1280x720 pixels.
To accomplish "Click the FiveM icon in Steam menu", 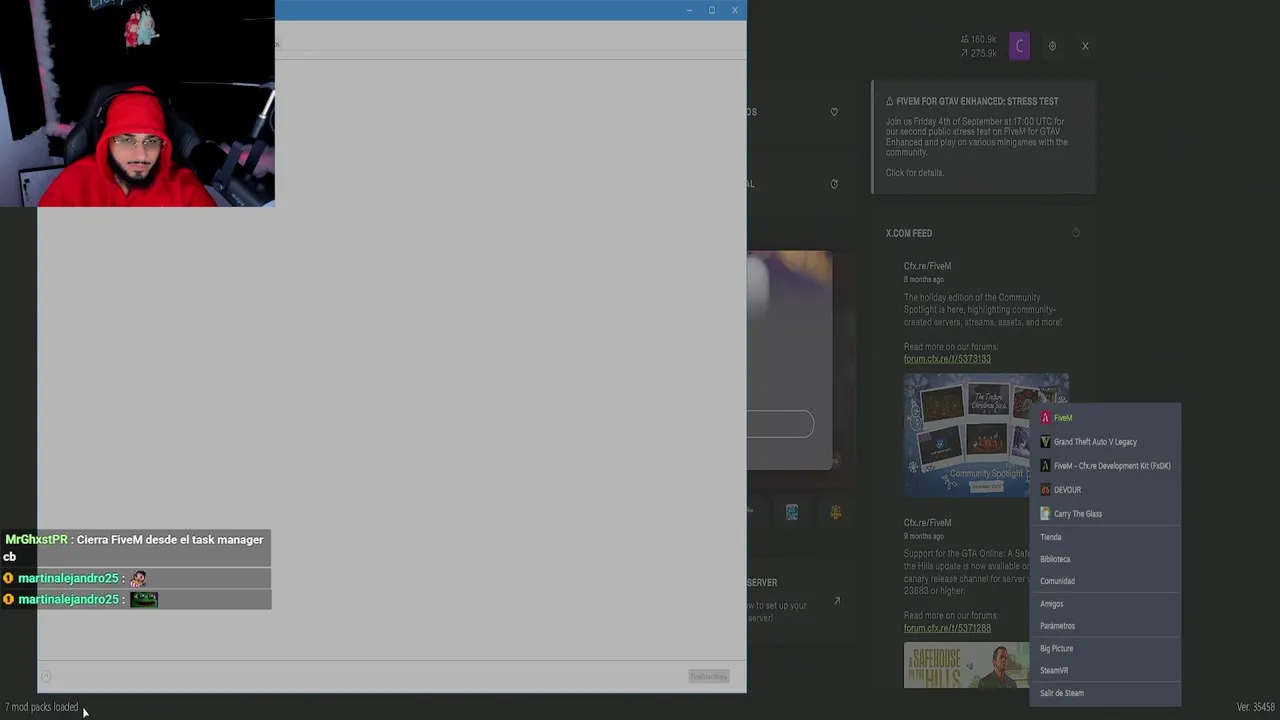I will 1045,418.
